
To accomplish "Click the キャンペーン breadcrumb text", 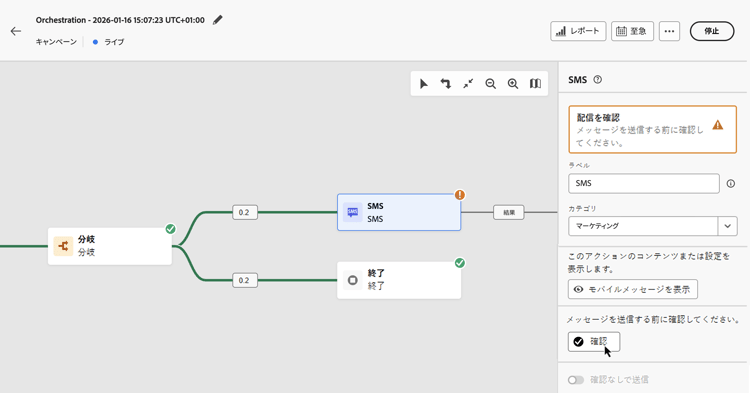I will click(56, 42).
